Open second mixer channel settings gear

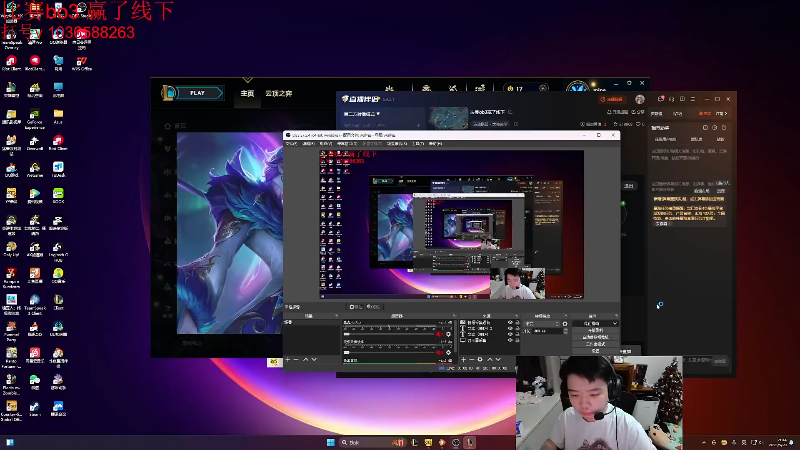448,353
